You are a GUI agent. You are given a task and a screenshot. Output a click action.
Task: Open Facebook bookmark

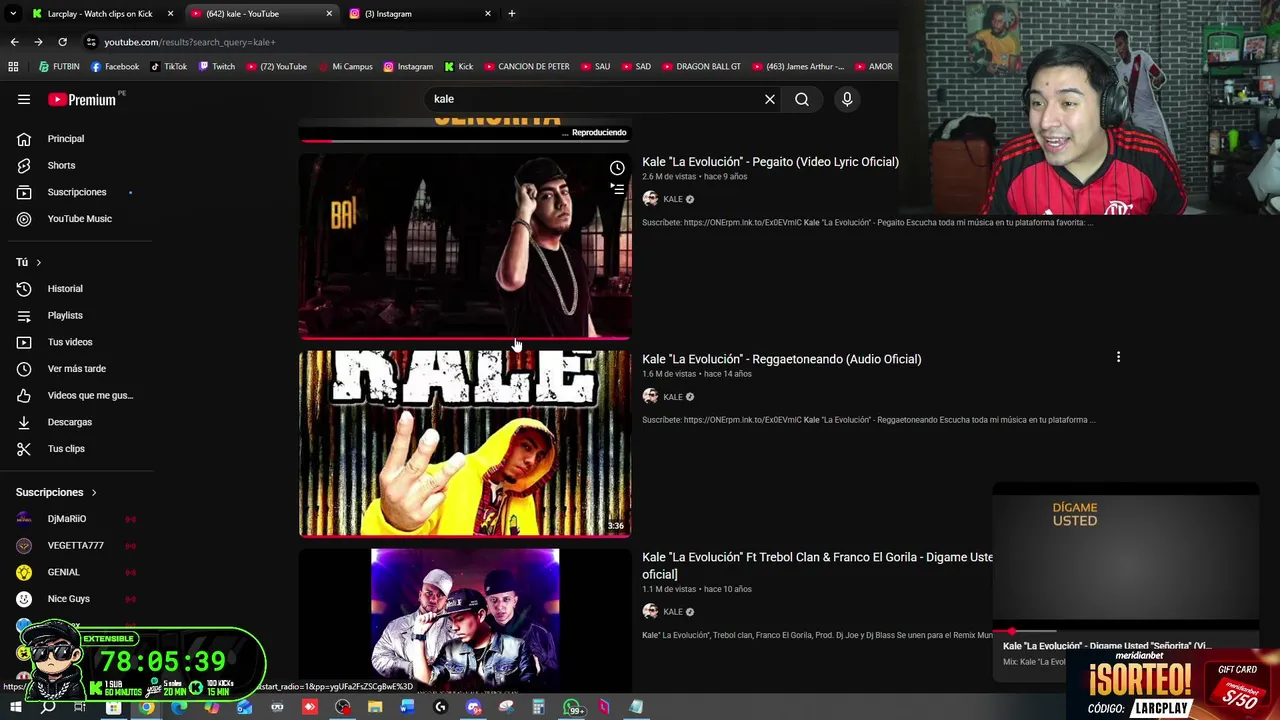pyautogui.click(x=115, y=67)
